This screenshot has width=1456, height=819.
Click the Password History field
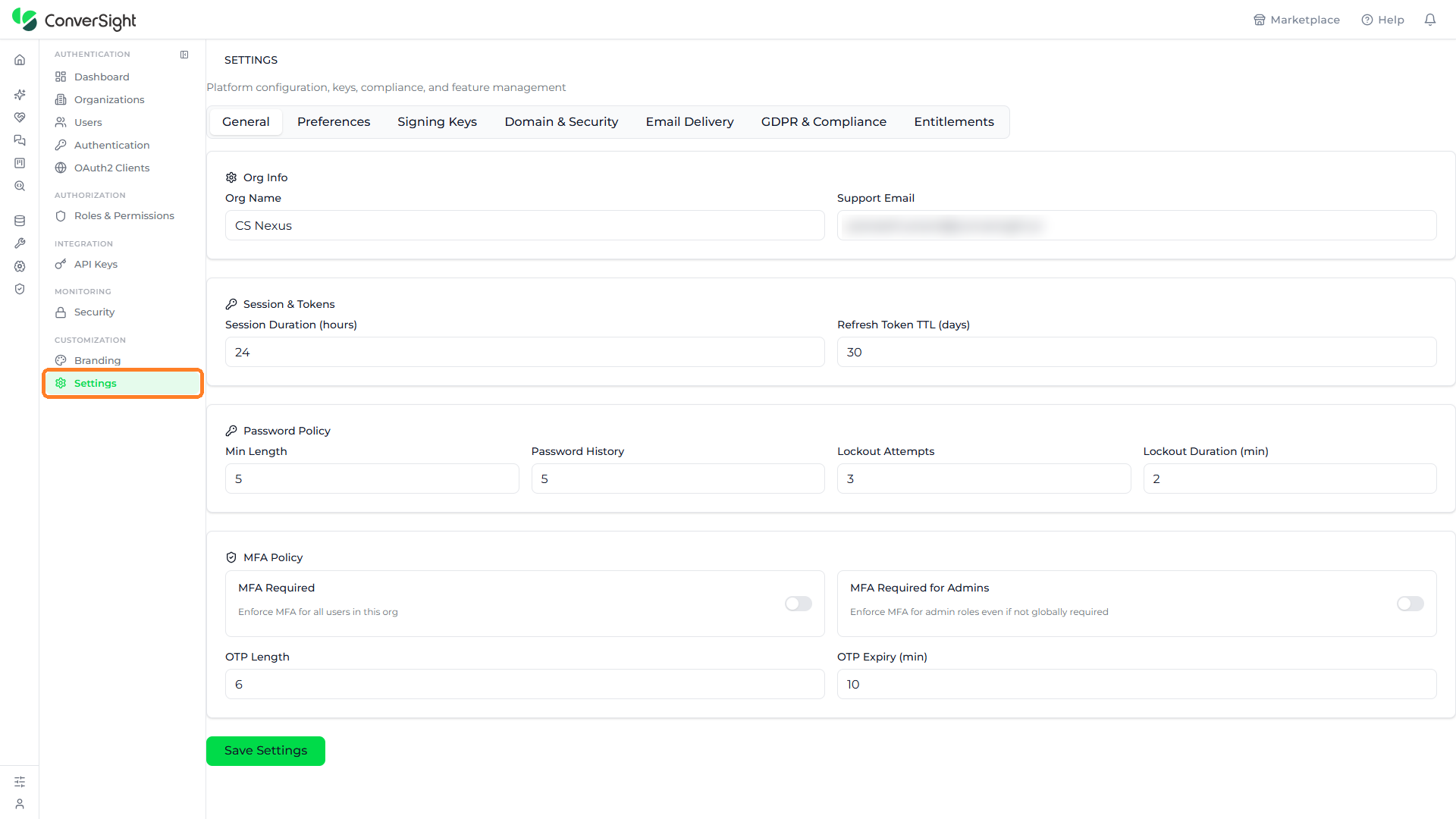click(678, 479)
